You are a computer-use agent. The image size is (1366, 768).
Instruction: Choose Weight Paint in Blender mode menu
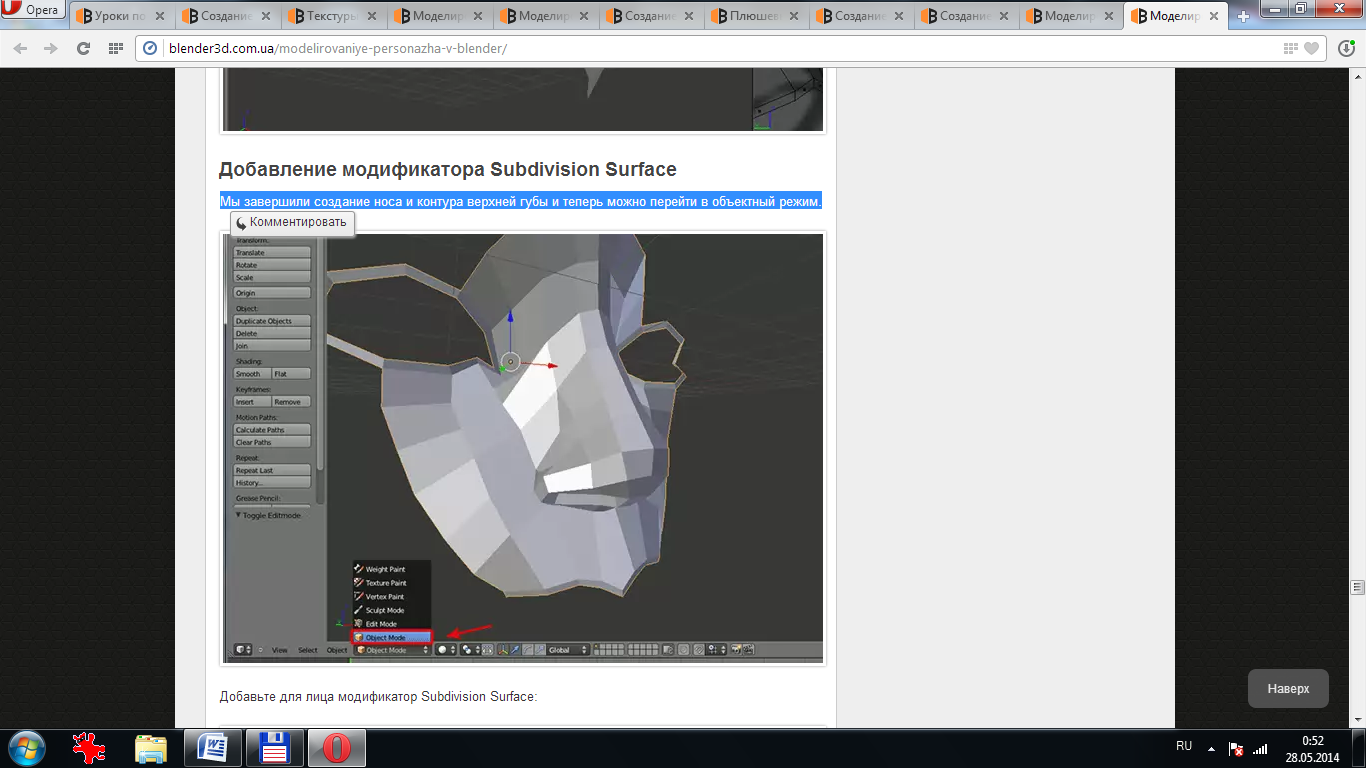tap(391, 569)
